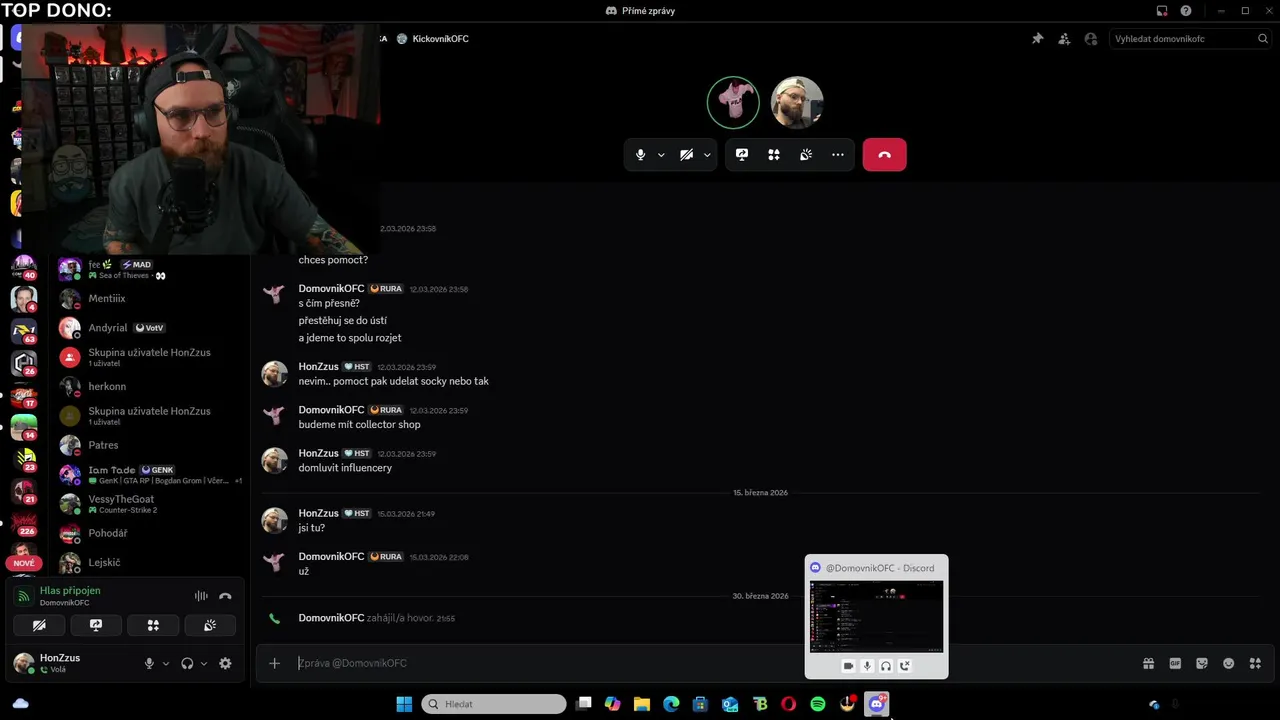Viewport: 1280px width, 720px height.
Task: Click the NOVÉ unread indicator
Action: 24,563
